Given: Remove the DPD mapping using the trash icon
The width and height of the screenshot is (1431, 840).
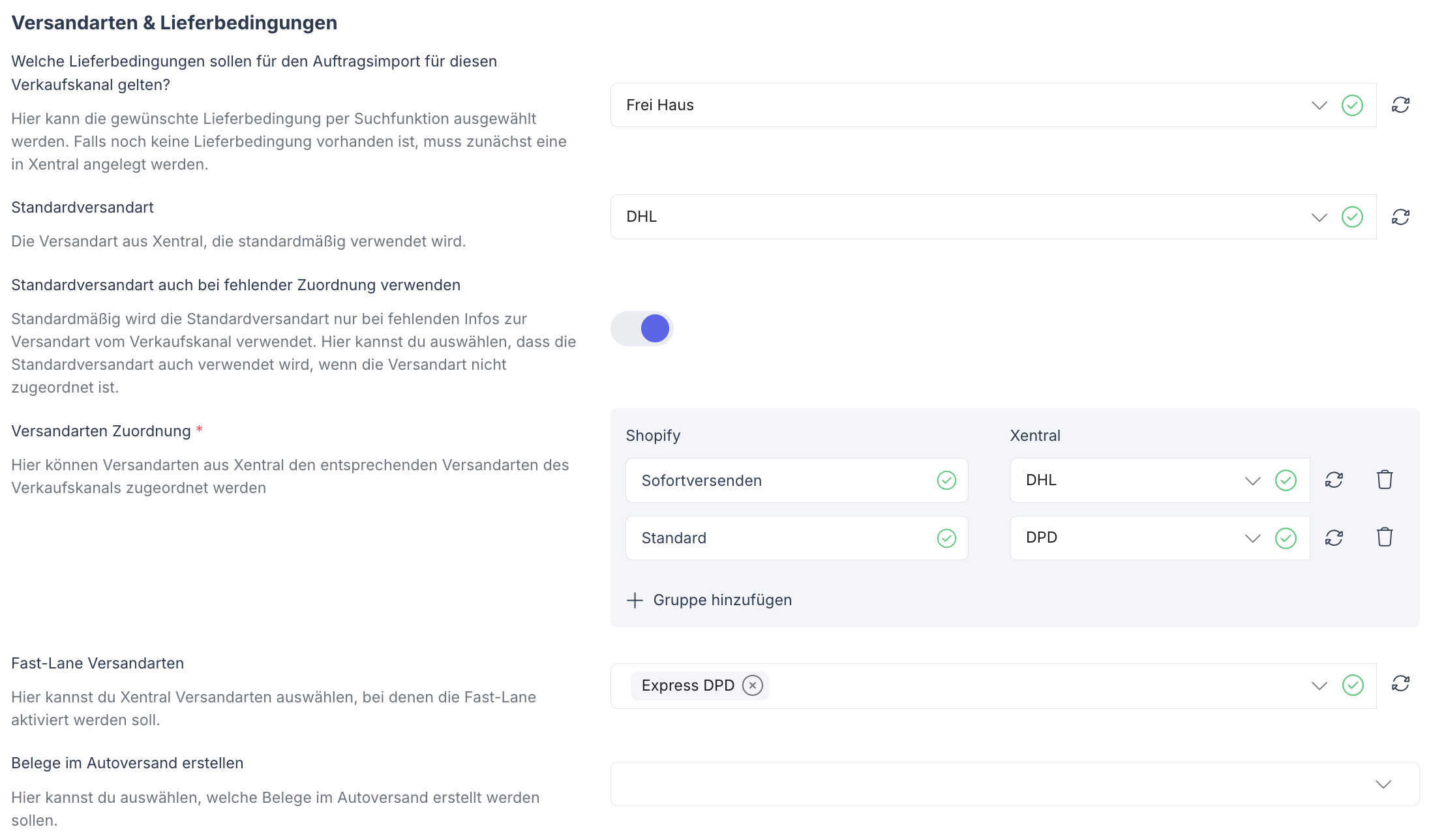Looking at the screenshot, I should 1384,537.
